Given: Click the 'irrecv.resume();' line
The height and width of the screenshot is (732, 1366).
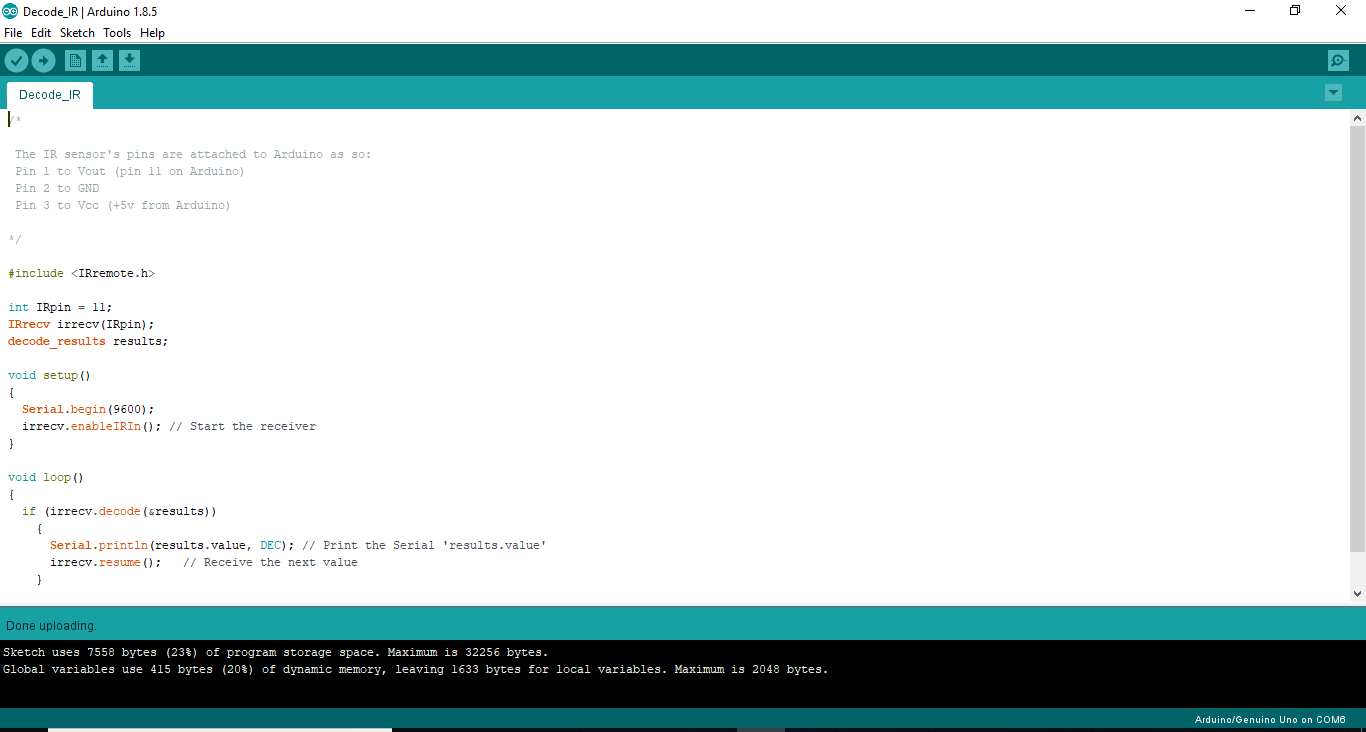Looking at the screenshot, I should [x=106, y=562].
